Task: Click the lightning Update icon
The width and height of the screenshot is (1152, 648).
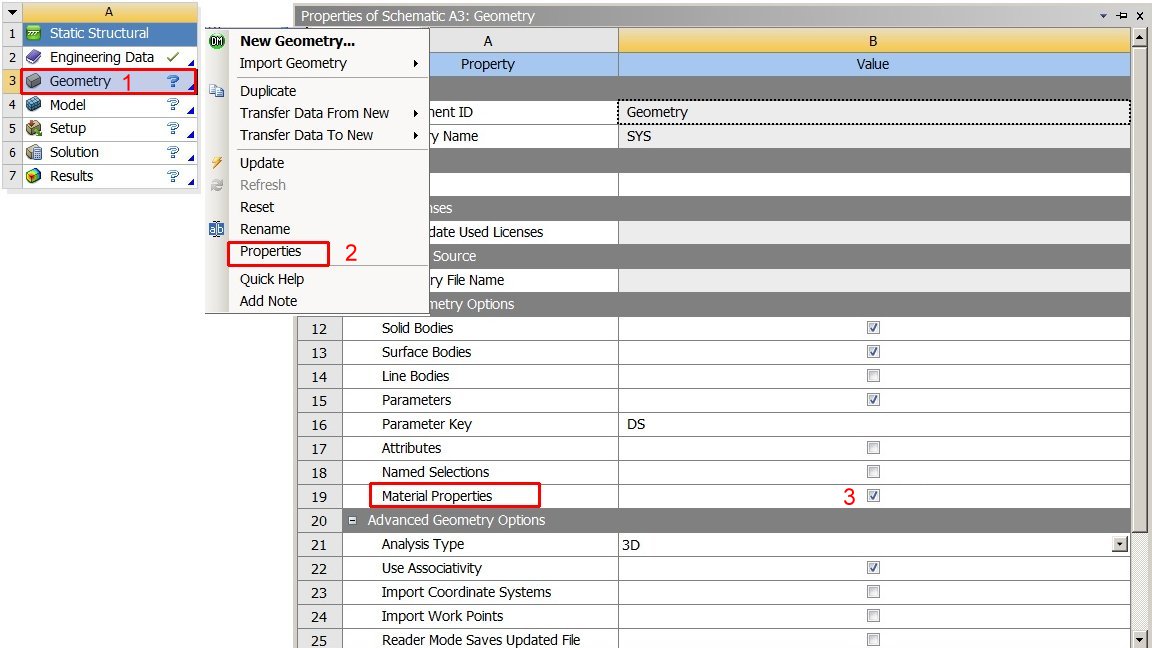Action: pyautogui.click(x=217, y=163)
